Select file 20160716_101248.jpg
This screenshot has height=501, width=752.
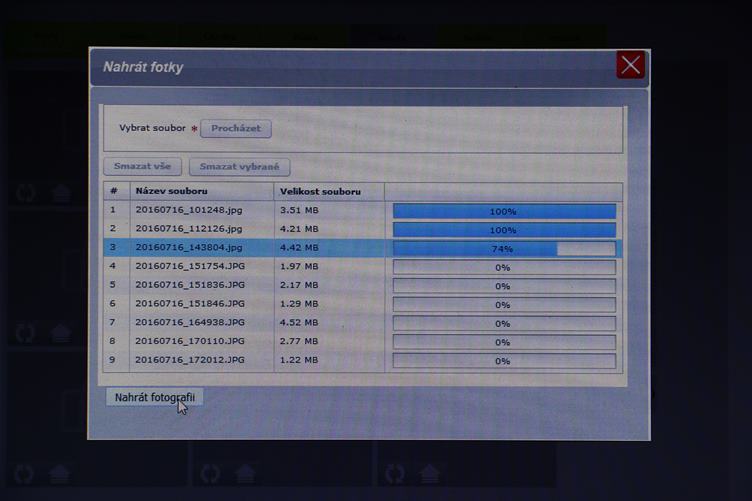click(189, 210)
